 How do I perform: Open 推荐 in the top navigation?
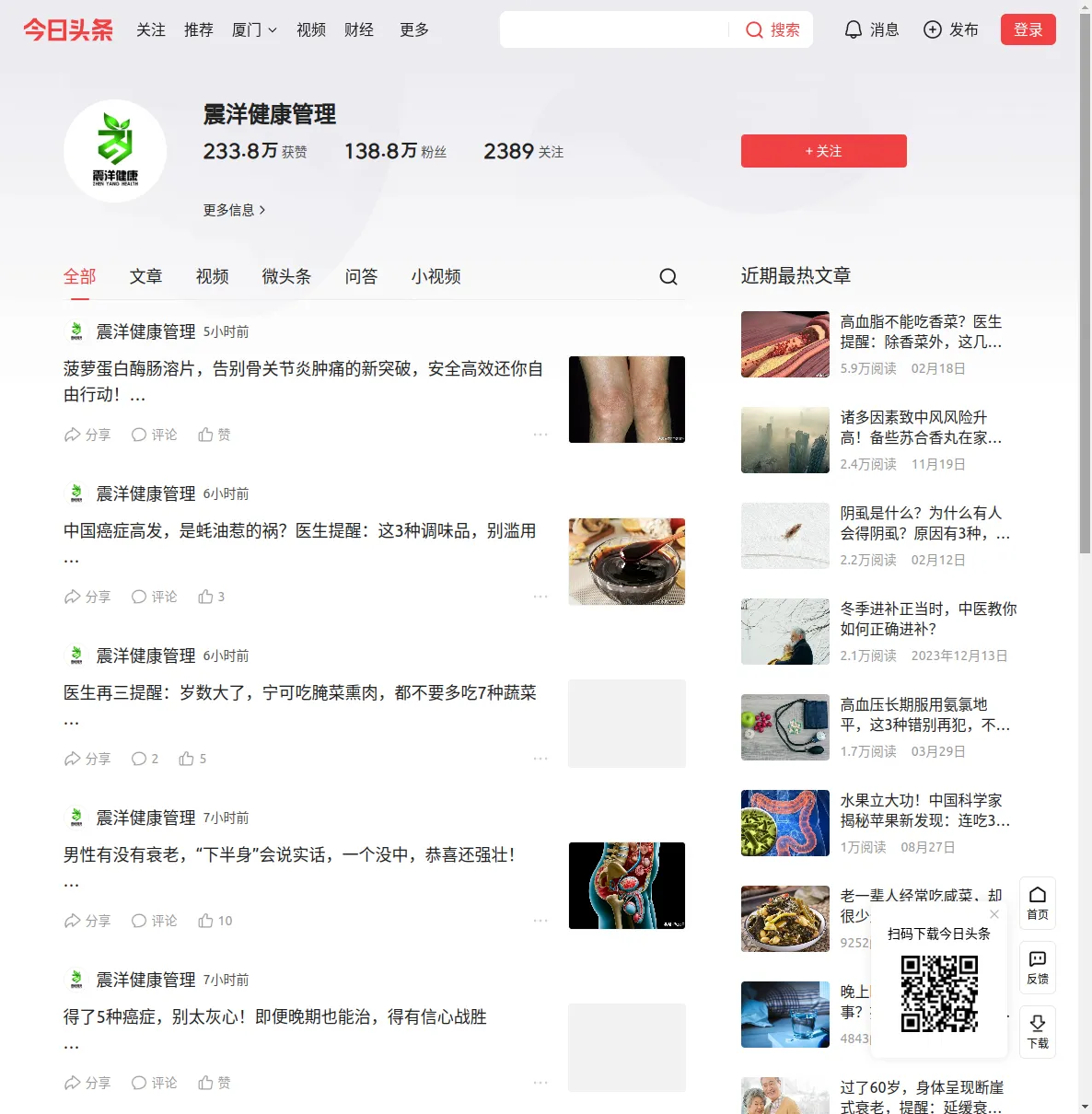[x=199, y=29]
